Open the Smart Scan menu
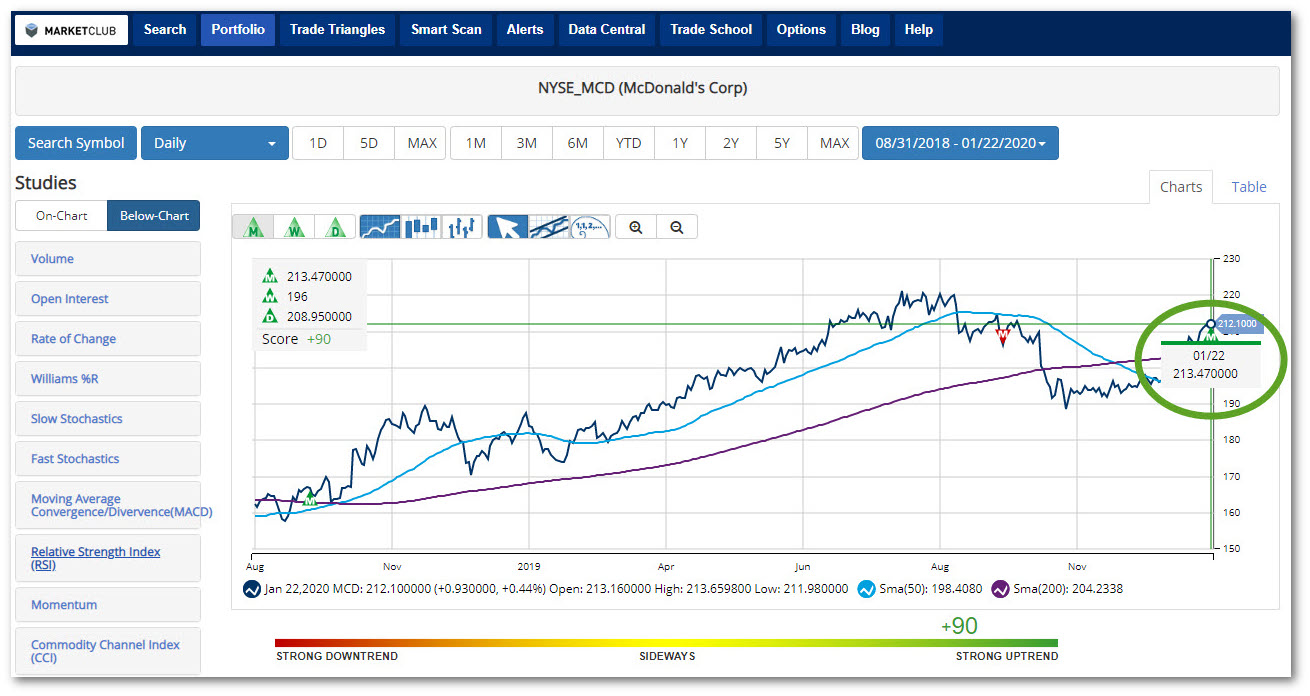 coord(446,30)
